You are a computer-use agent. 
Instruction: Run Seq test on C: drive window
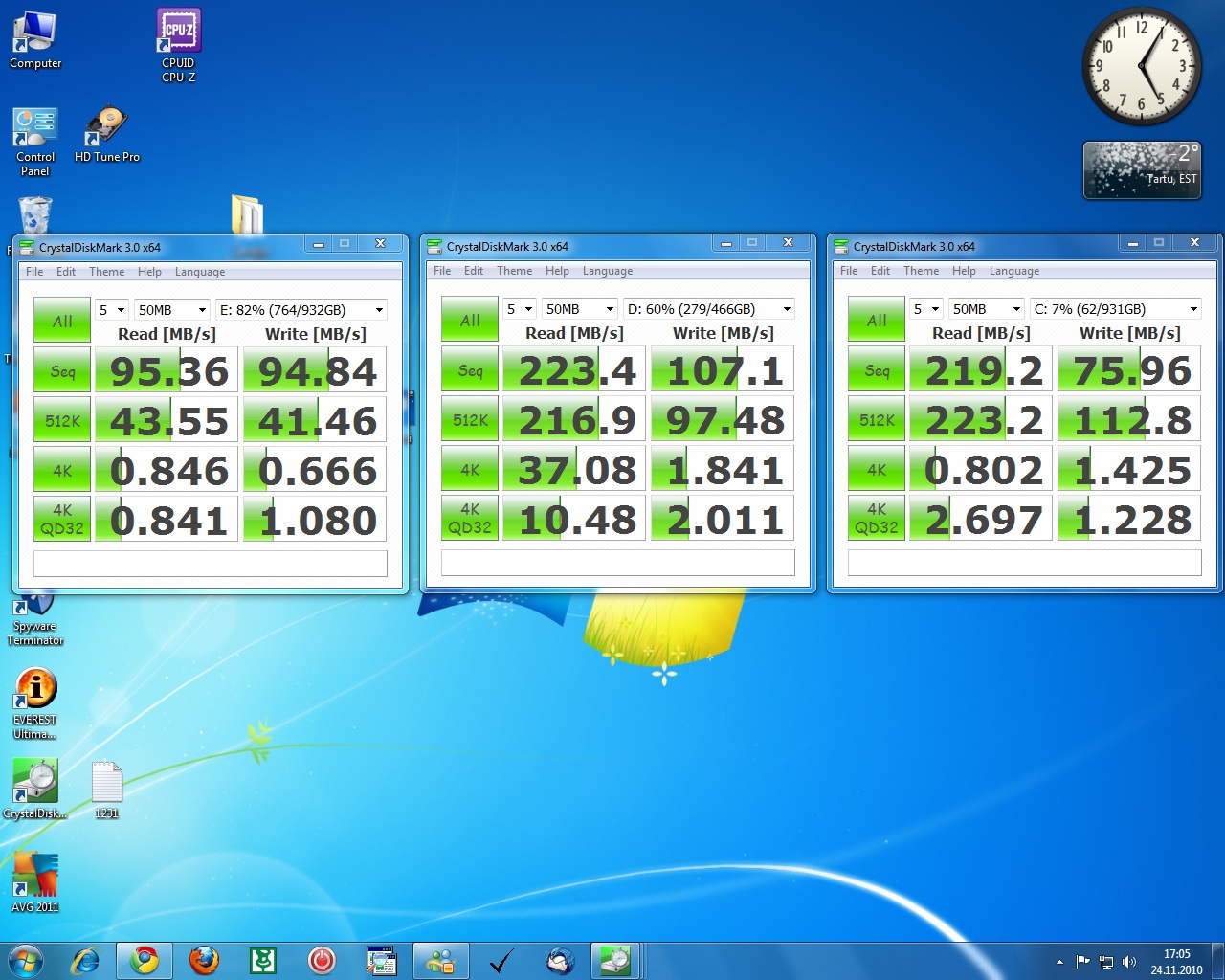click(877, 370)
